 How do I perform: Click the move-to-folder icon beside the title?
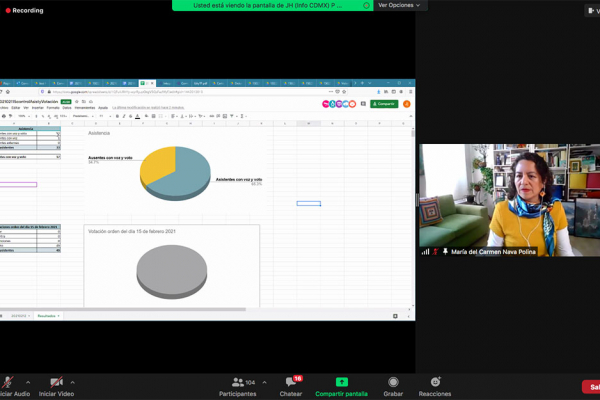click(x=83, y=101)
